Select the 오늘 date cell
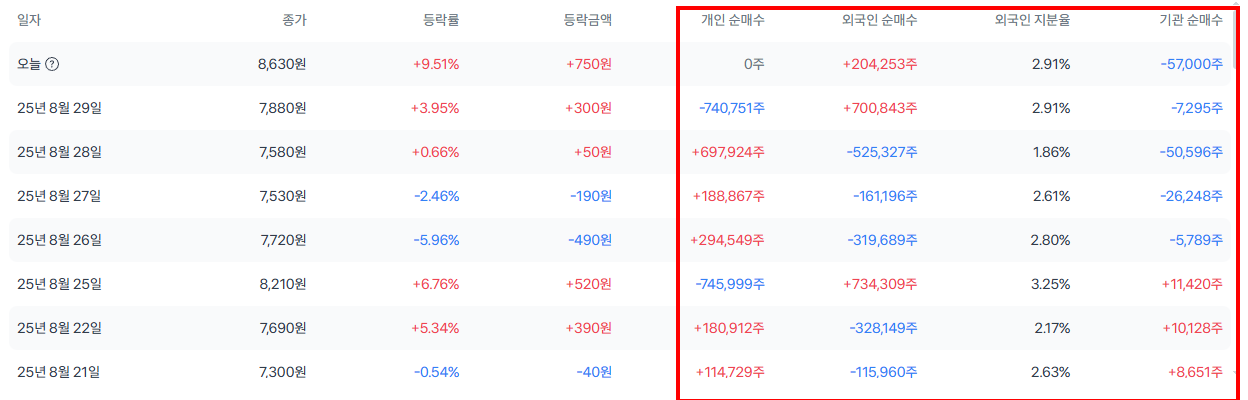 [x=28, y=64]
